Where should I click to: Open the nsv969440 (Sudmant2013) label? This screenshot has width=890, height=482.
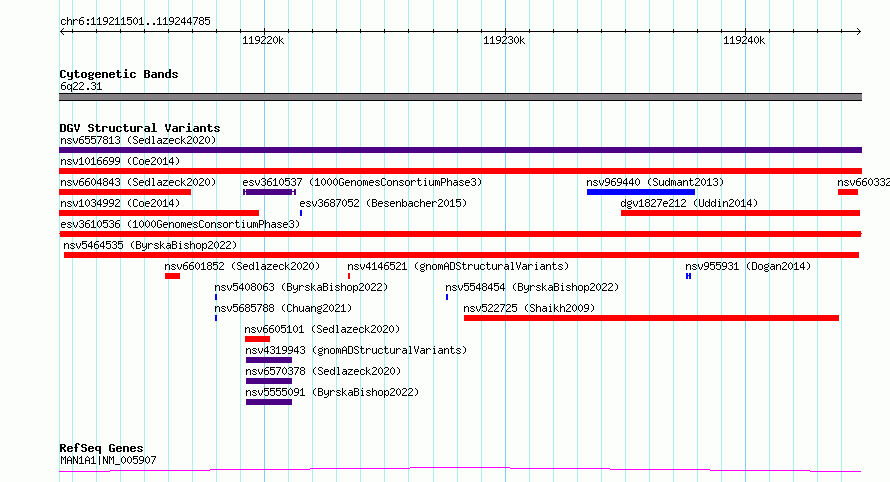(655, 182)
